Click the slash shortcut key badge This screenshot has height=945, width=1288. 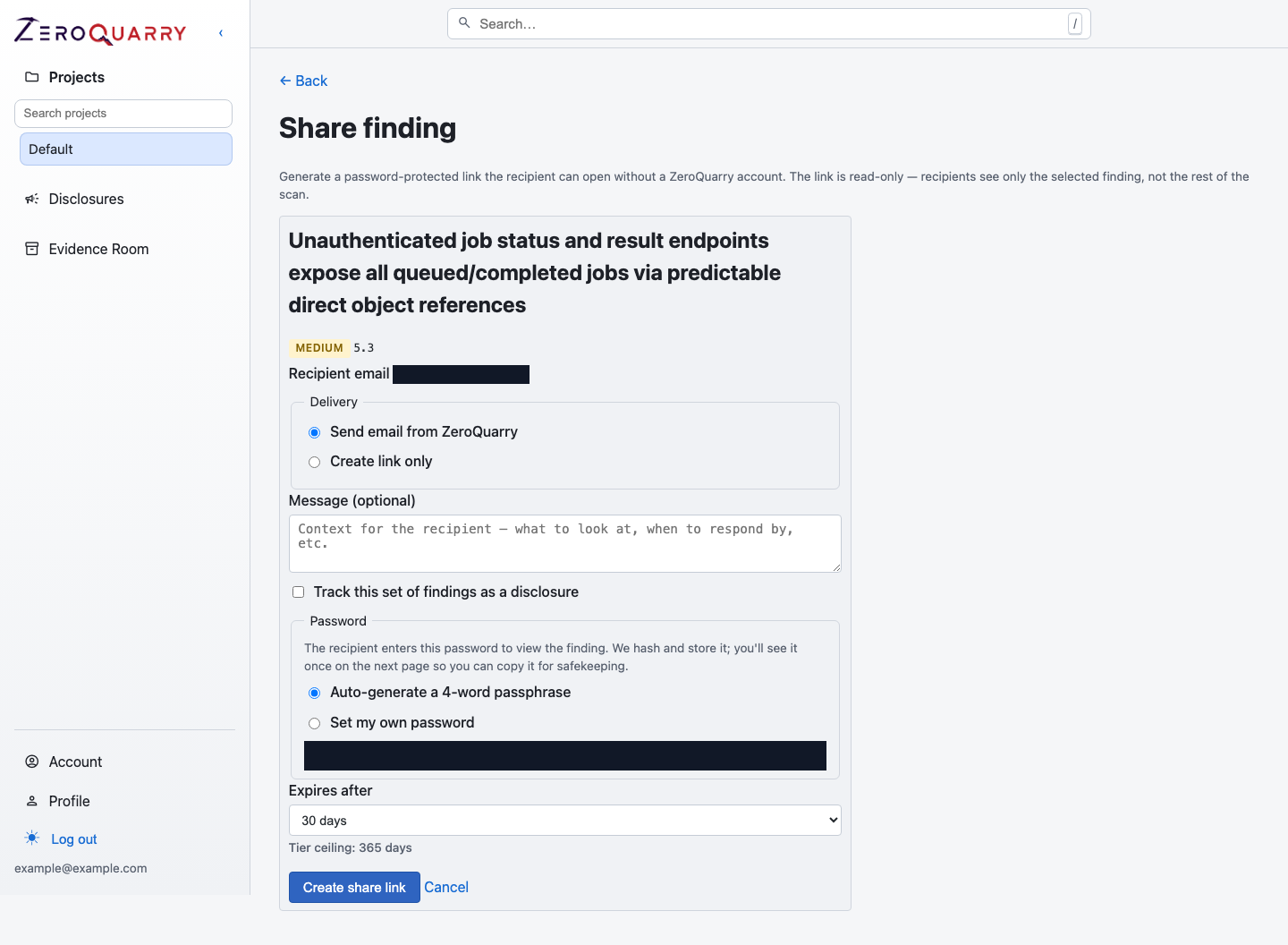(x=1075, y=24)
